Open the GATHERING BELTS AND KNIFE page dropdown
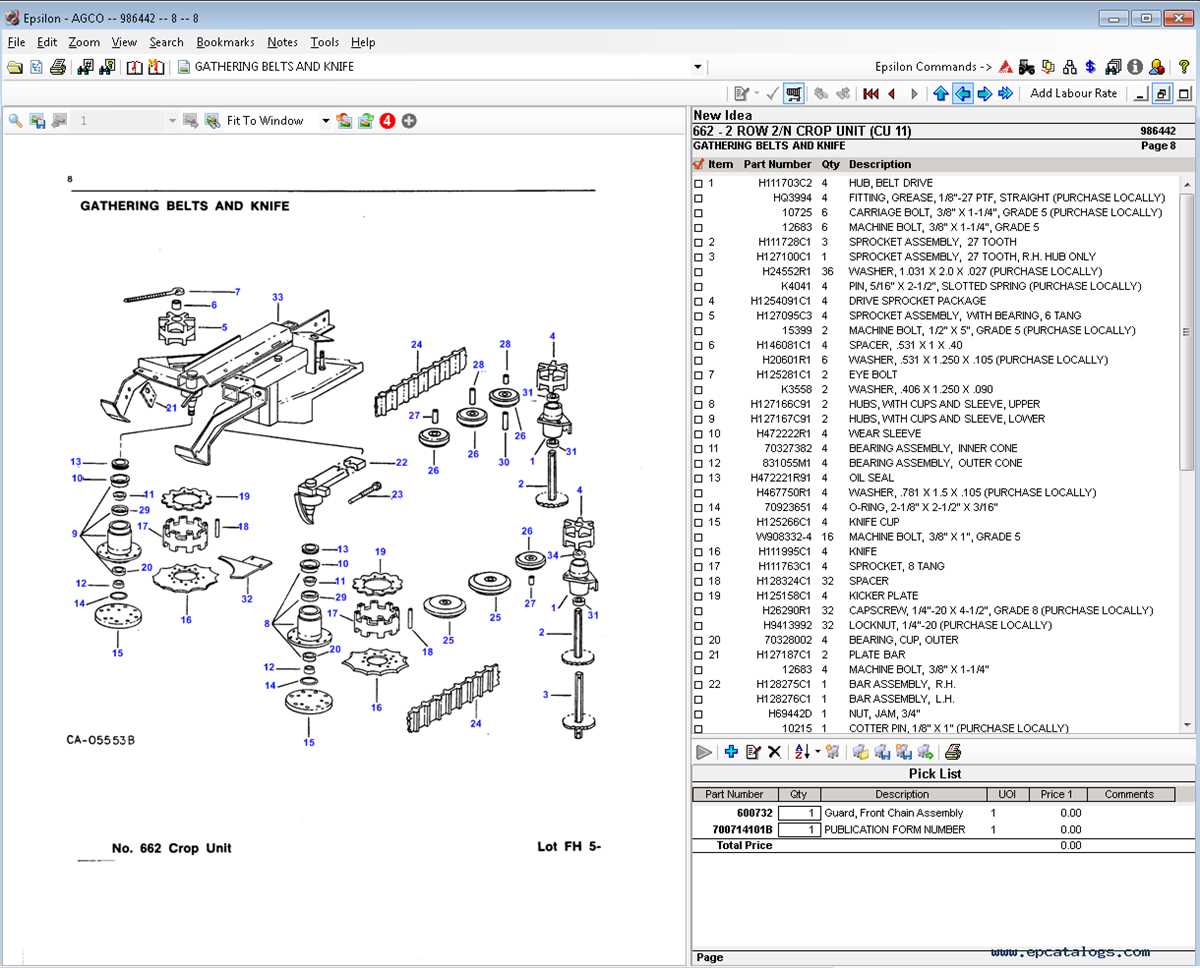Viewport: 1200px width, 968px height. click(x=698, y=67)
